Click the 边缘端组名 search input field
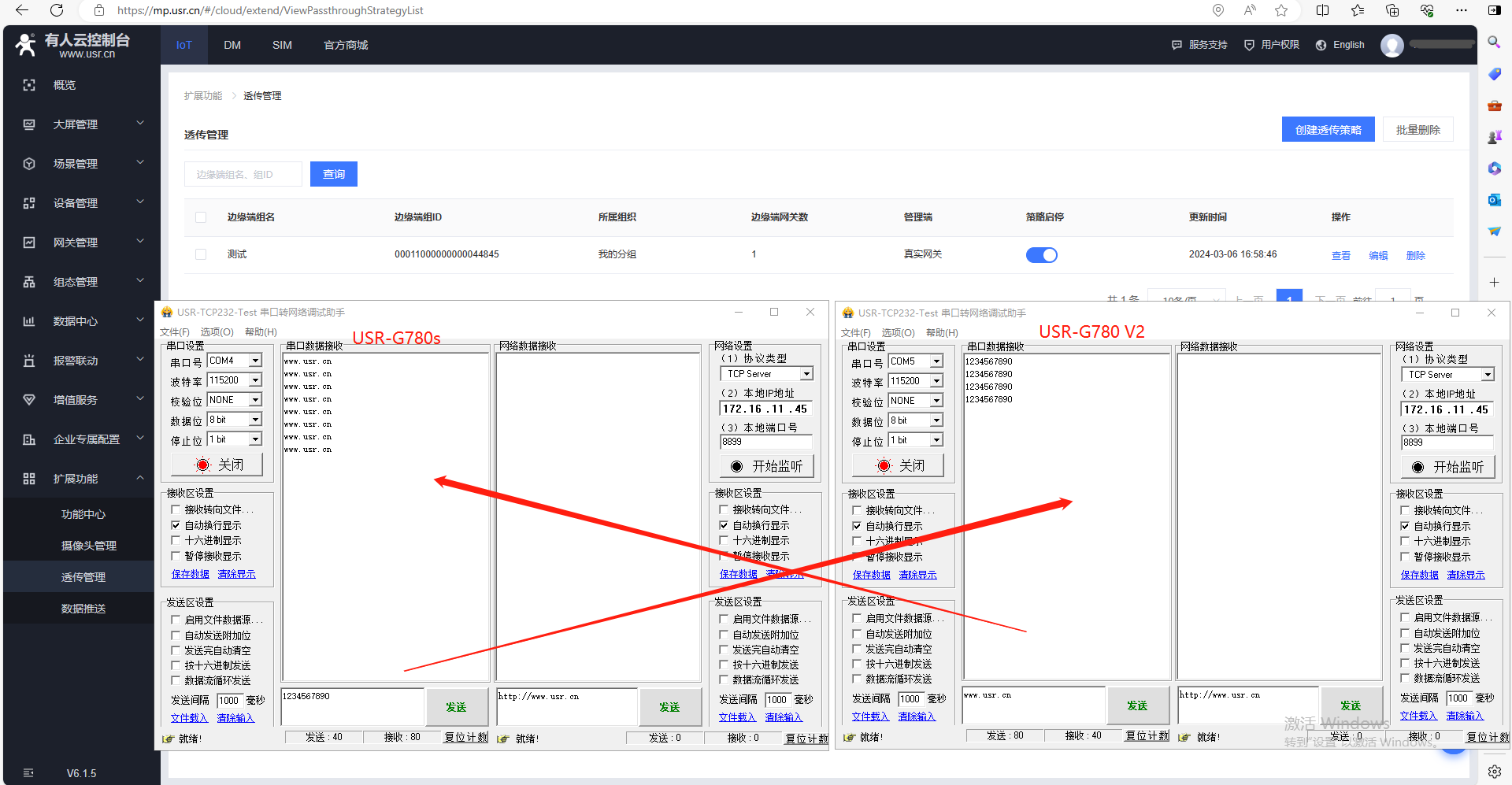Screen dimensions: 1512x785 pyautogui.click(x=243, y=174)
